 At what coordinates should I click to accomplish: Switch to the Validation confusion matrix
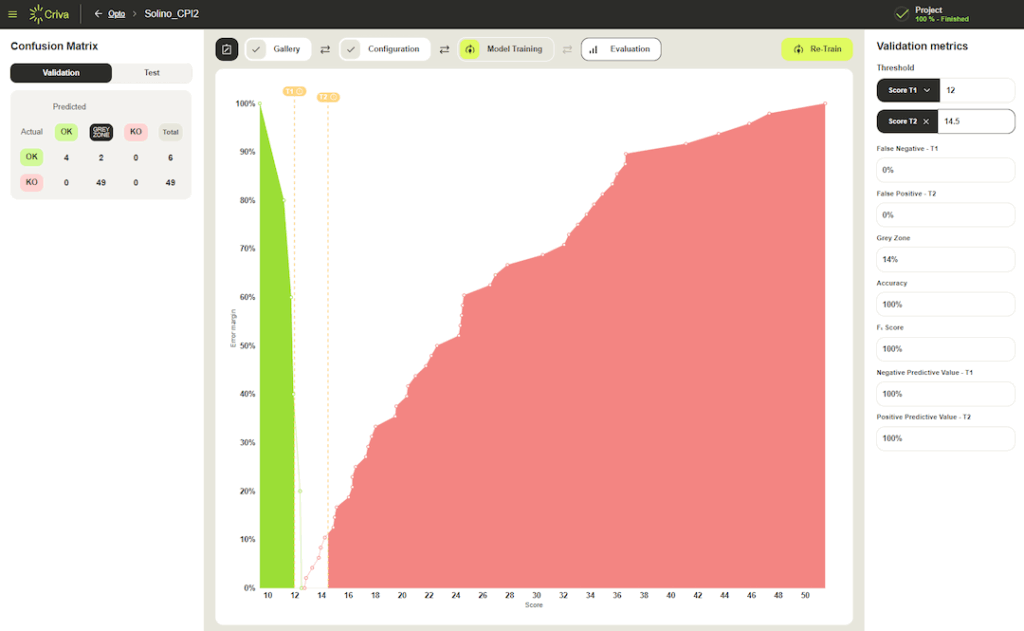[x=61, y=73]
